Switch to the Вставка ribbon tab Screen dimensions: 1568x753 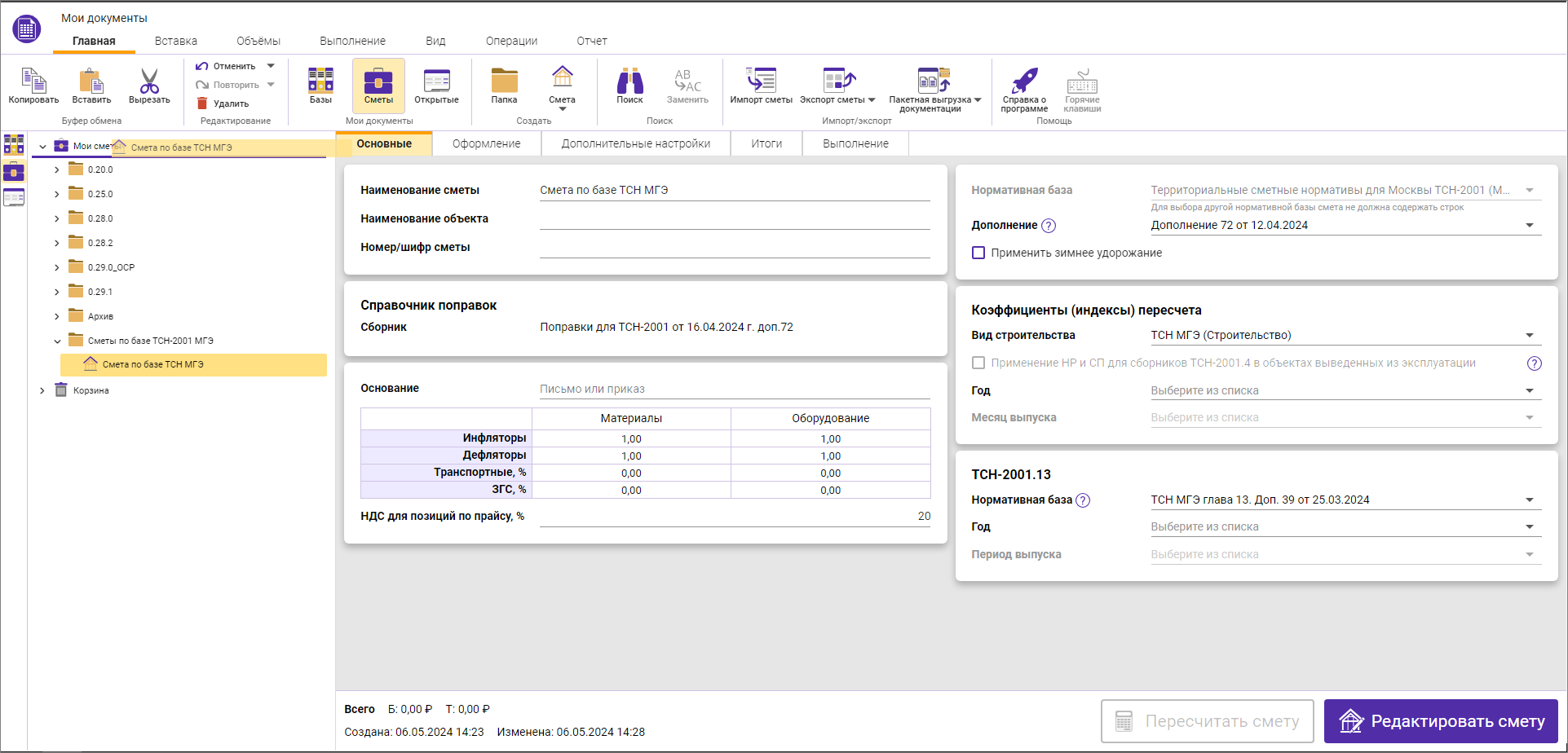pos(176,41)
